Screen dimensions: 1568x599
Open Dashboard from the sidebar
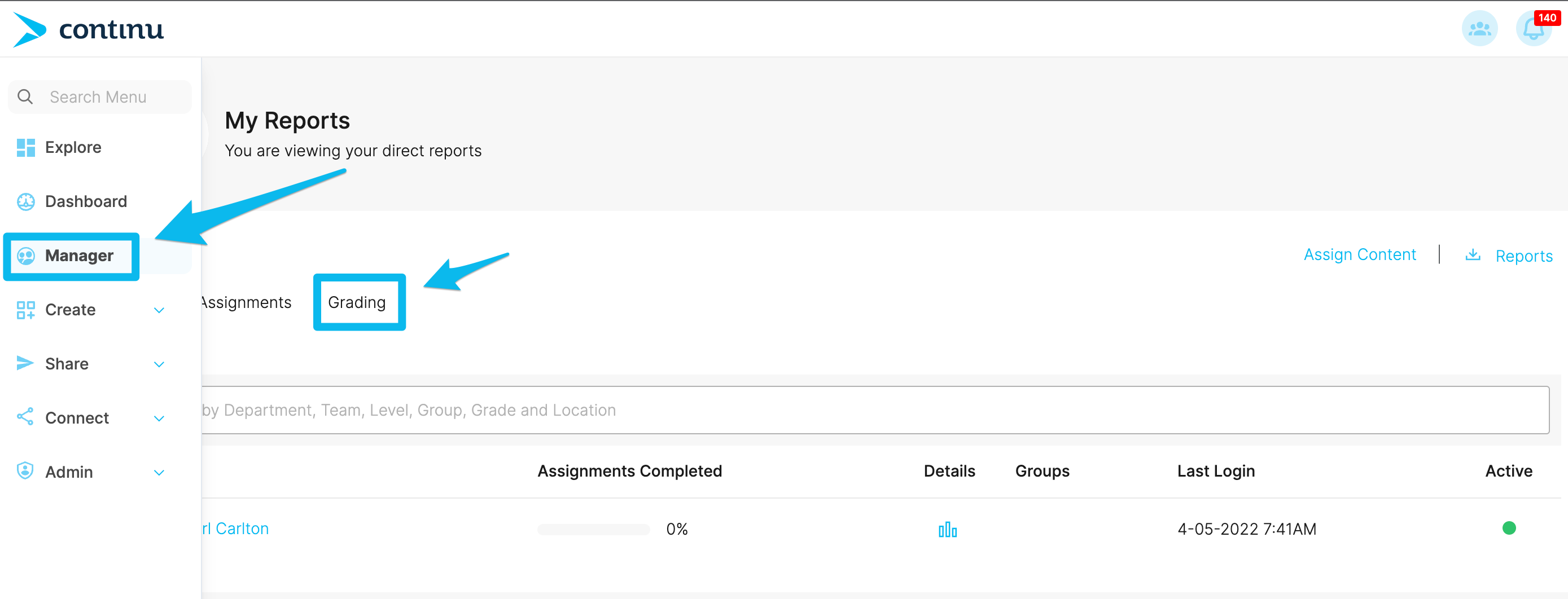(86, 201)
